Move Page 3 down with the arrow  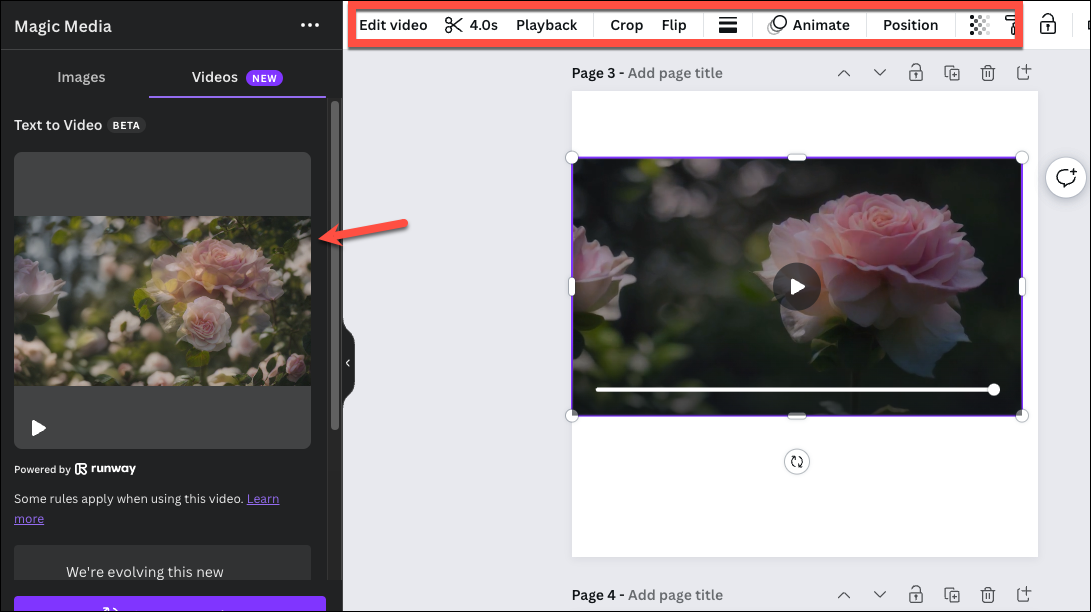879,72
